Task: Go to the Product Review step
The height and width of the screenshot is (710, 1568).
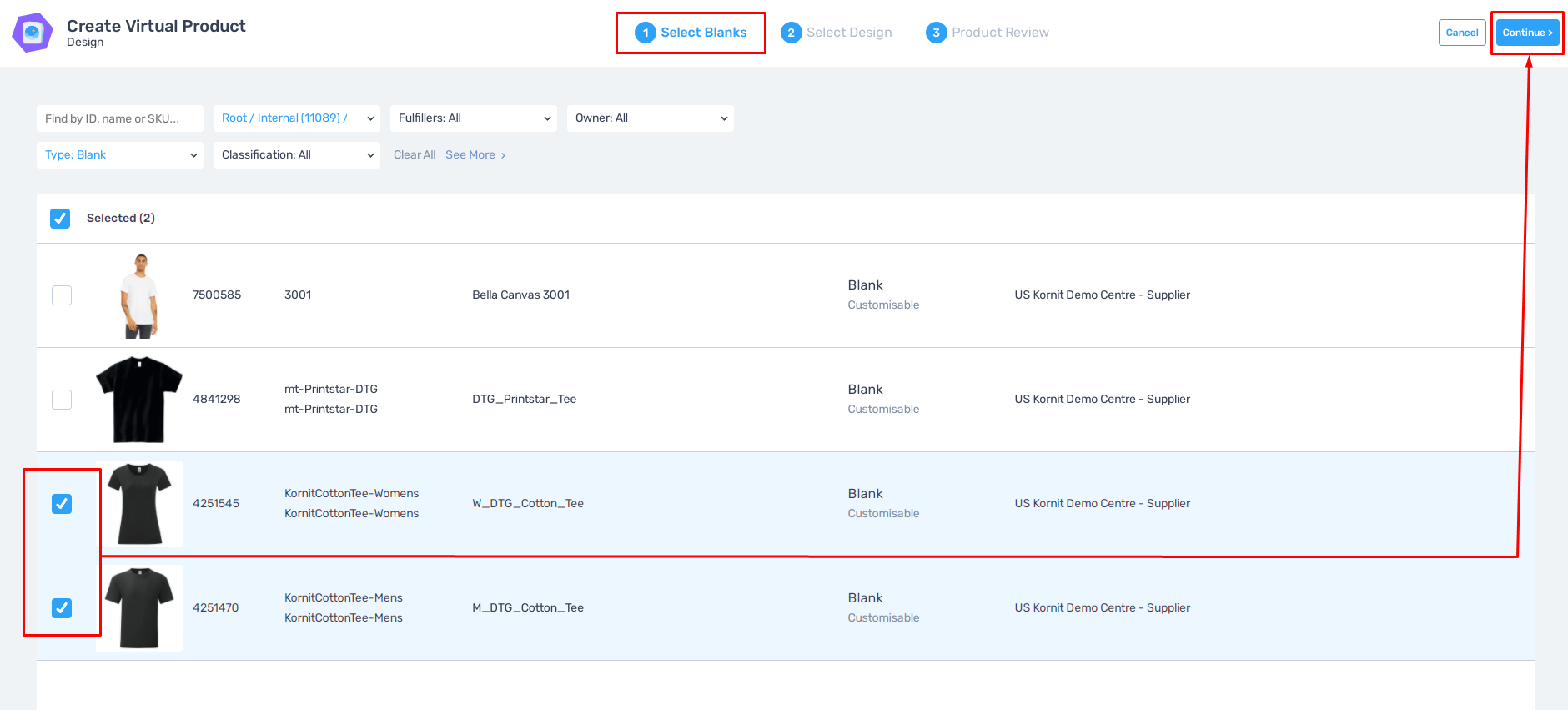Action: (999, 33)
